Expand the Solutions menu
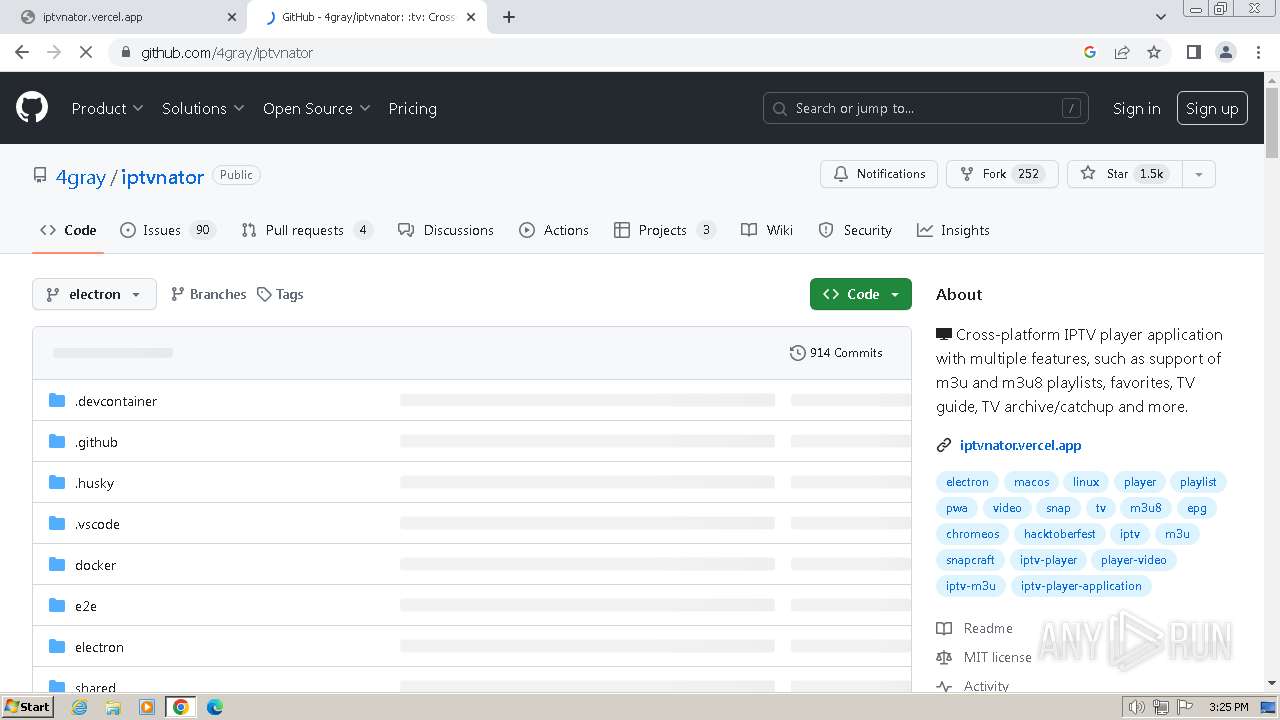This screenshot has height=720, width=1280. click(x=203, y=108)
